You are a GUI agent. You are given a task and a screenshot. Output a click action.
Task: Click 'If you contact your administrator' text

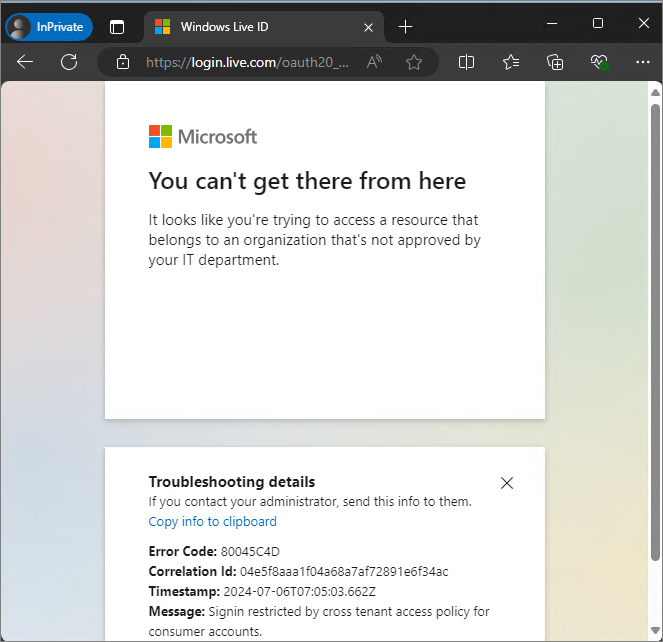pyautogui.click(x=310, y=502)
